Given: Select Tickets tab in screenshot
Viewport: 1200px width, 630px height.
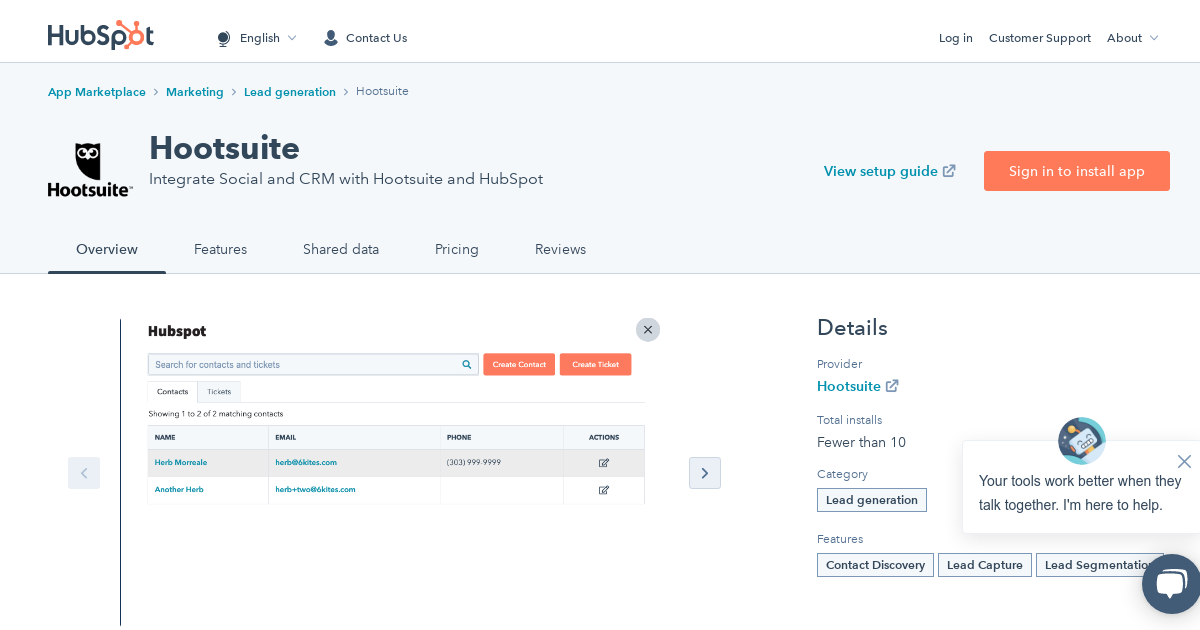Looking at the screenshot, I should tap(219, 392).
